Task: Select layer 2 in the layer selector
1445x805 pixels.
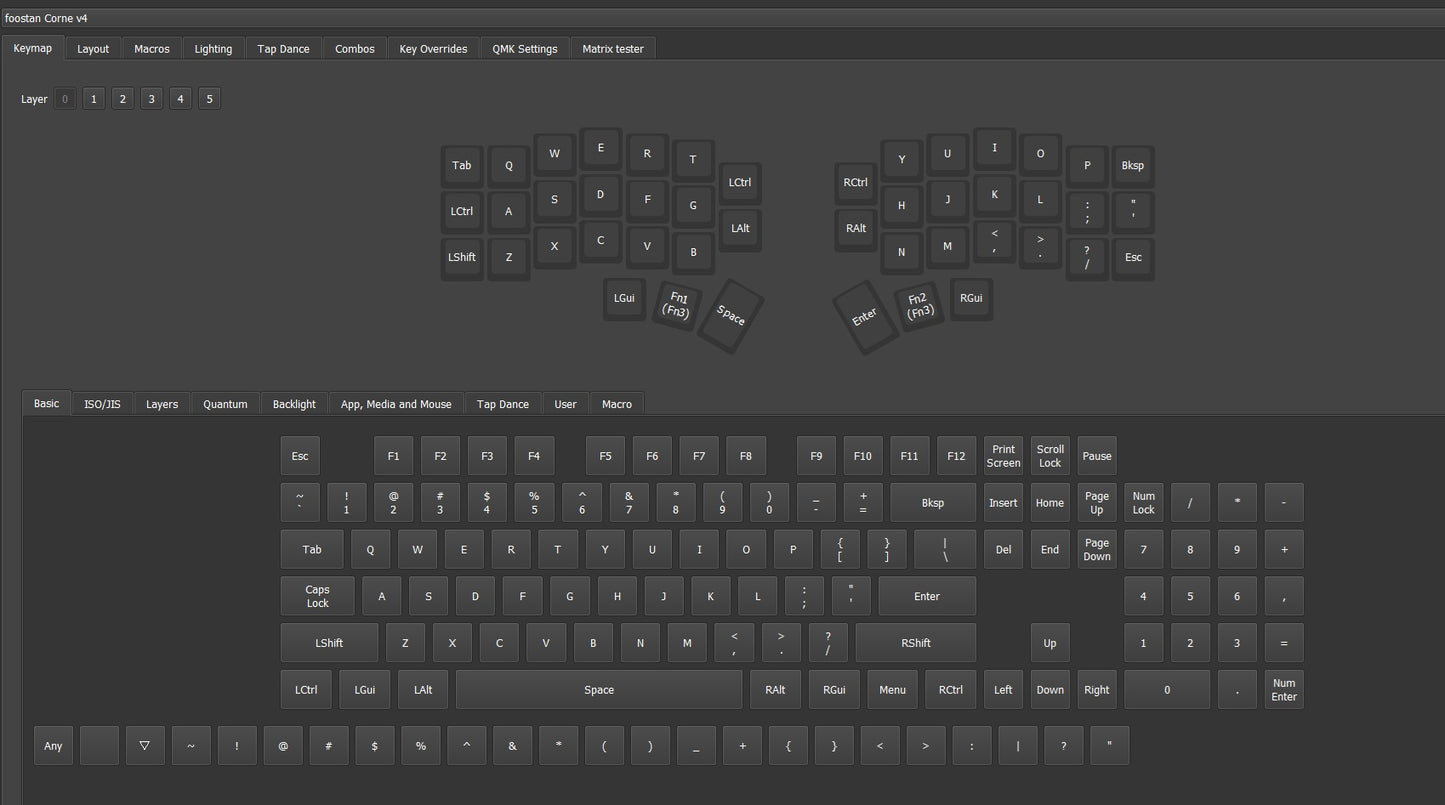Action: click(122, 98)
